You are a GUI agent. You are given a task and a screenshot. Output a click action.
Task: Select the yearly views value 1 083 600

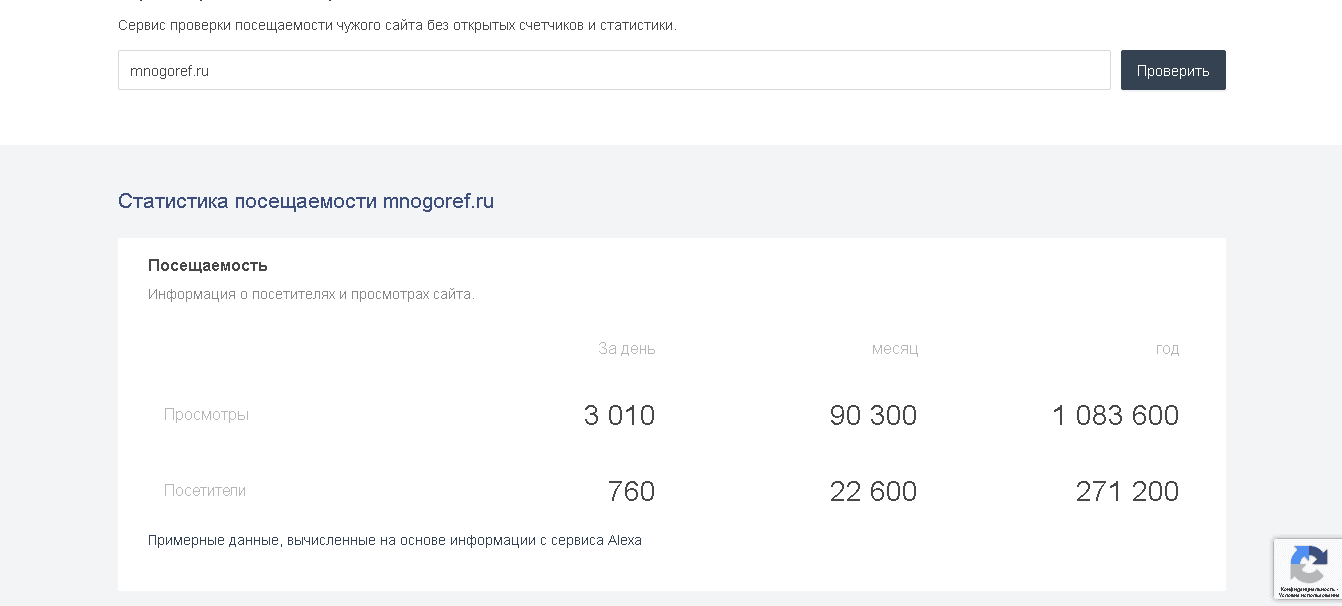1114,414
